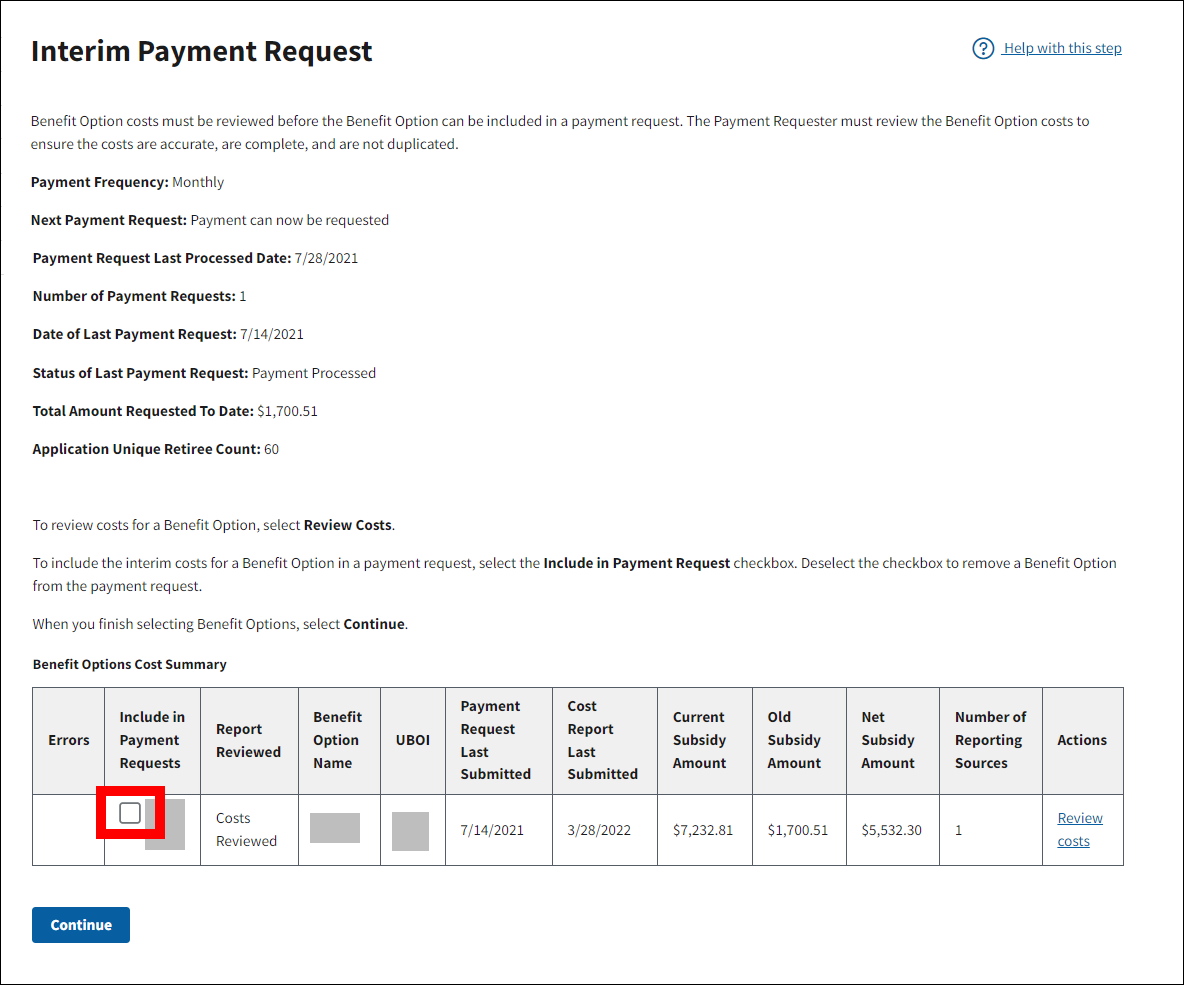Click the UBOI column header
This screenshot has width=1184, height=985.
click(412, 740)
